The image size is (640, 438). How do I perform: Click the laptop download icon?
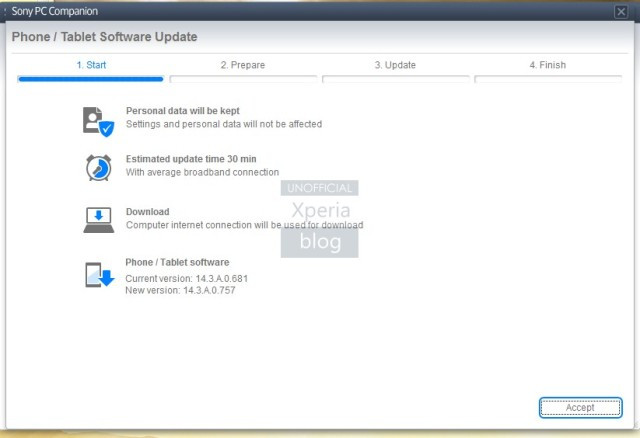98,220
